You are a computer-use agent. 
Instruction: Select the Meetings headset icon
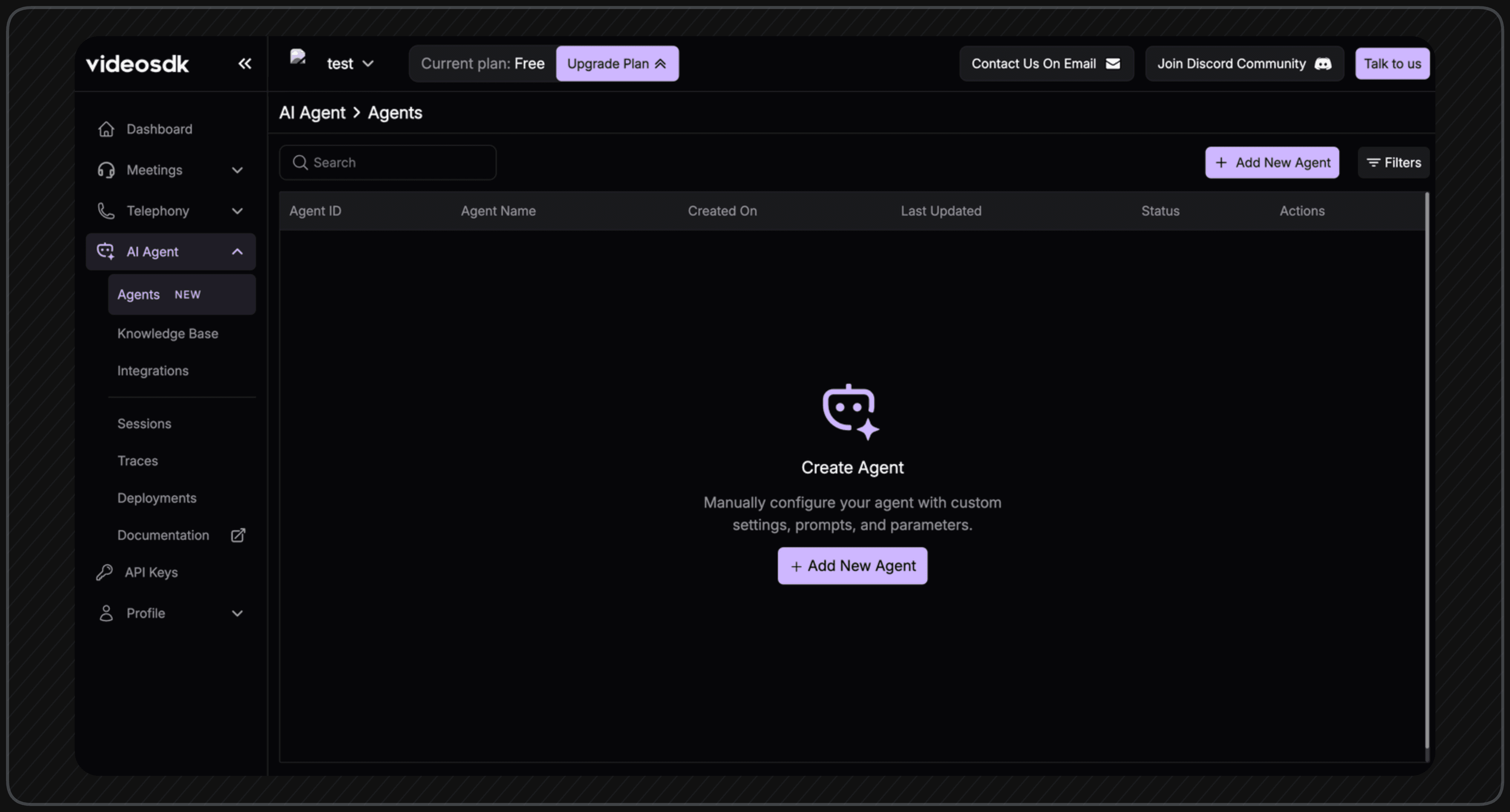click(106, 170)
